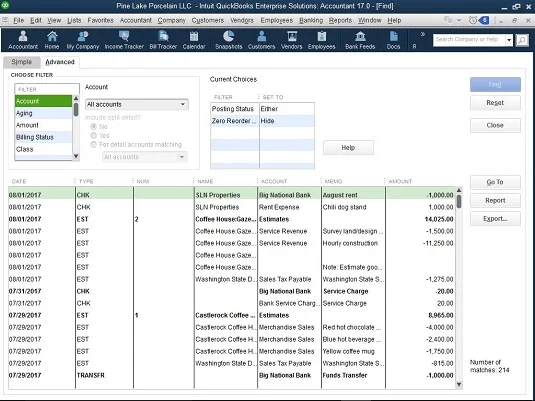Select the Amount filter
Screen dimensions: 535x401
click(43, 125)
